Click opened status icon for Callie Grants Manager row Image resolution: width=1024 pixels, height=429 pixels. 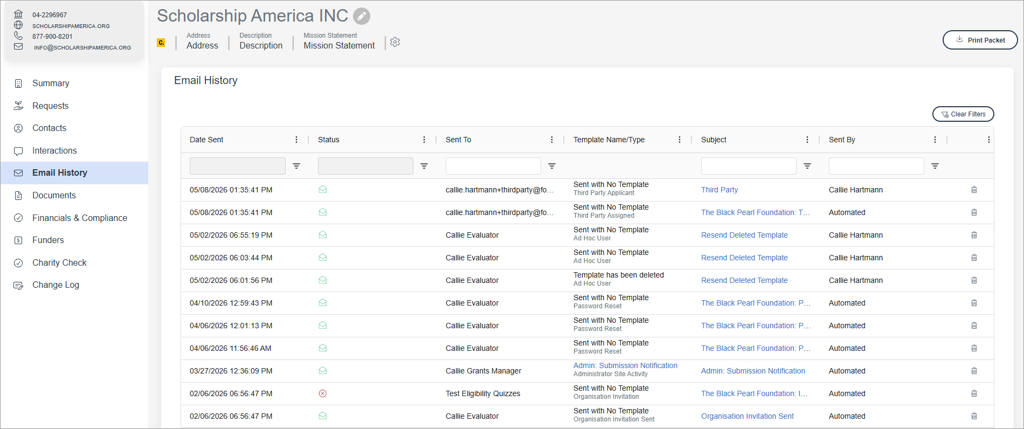pos(323,371)
